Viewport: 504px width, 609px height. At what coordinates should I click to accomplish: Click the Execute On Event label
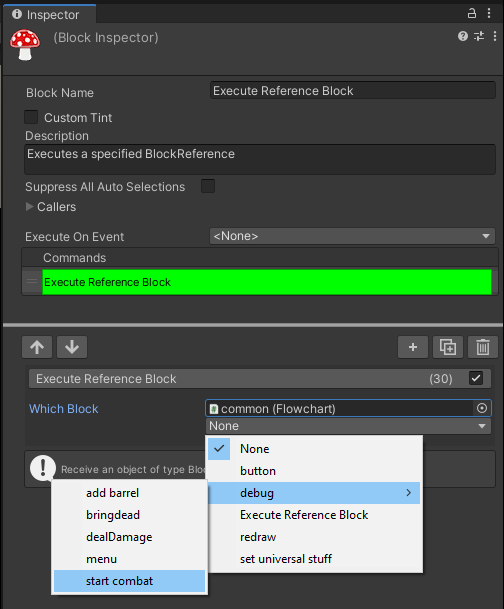coord(75,237)
